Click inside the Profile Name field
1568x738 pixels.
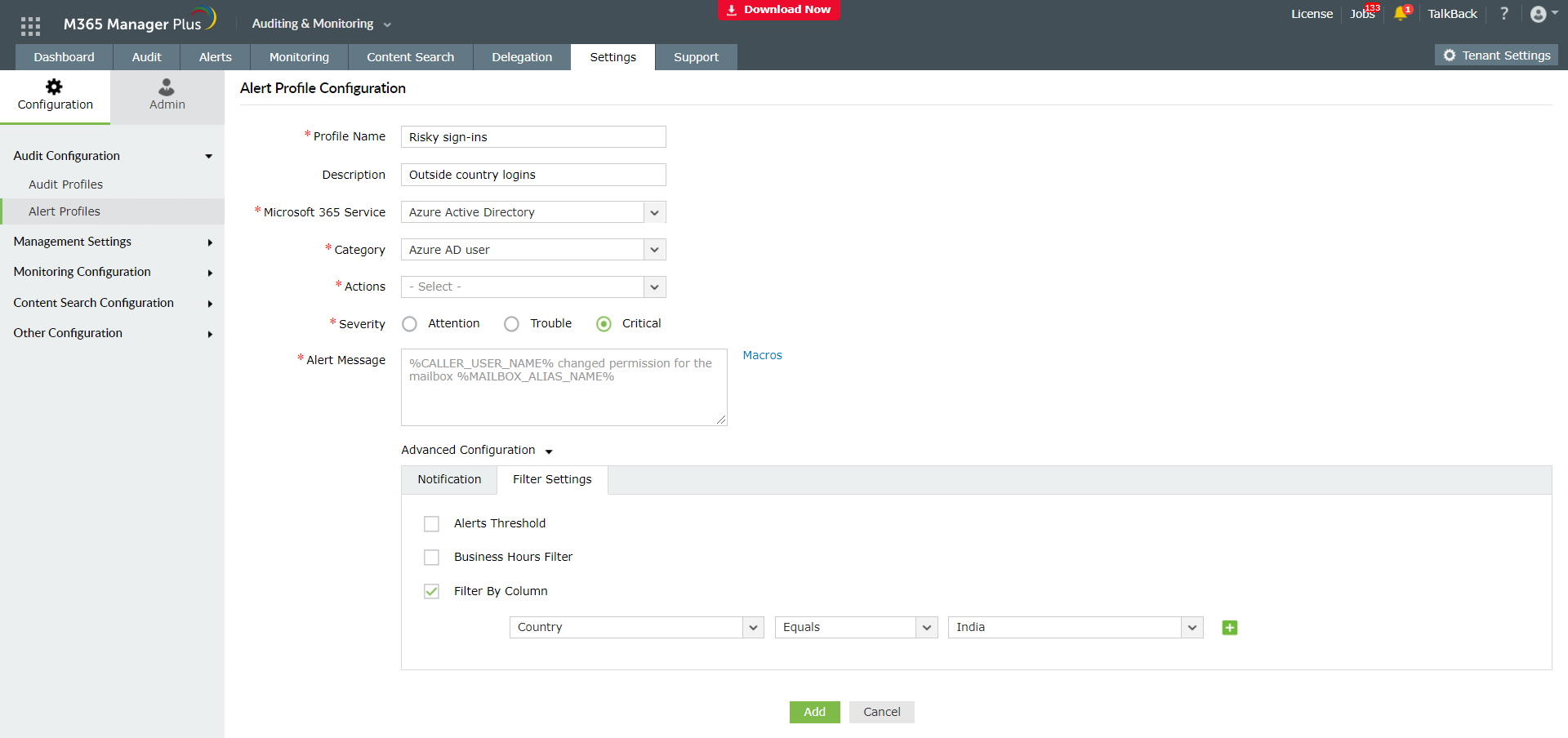click(x=532, y=136)
